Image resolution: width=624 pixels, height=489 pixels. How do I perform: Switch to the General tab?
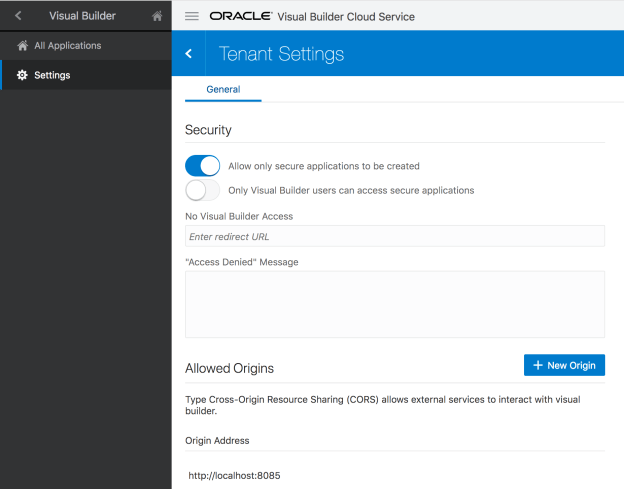(x=223, y=89)
